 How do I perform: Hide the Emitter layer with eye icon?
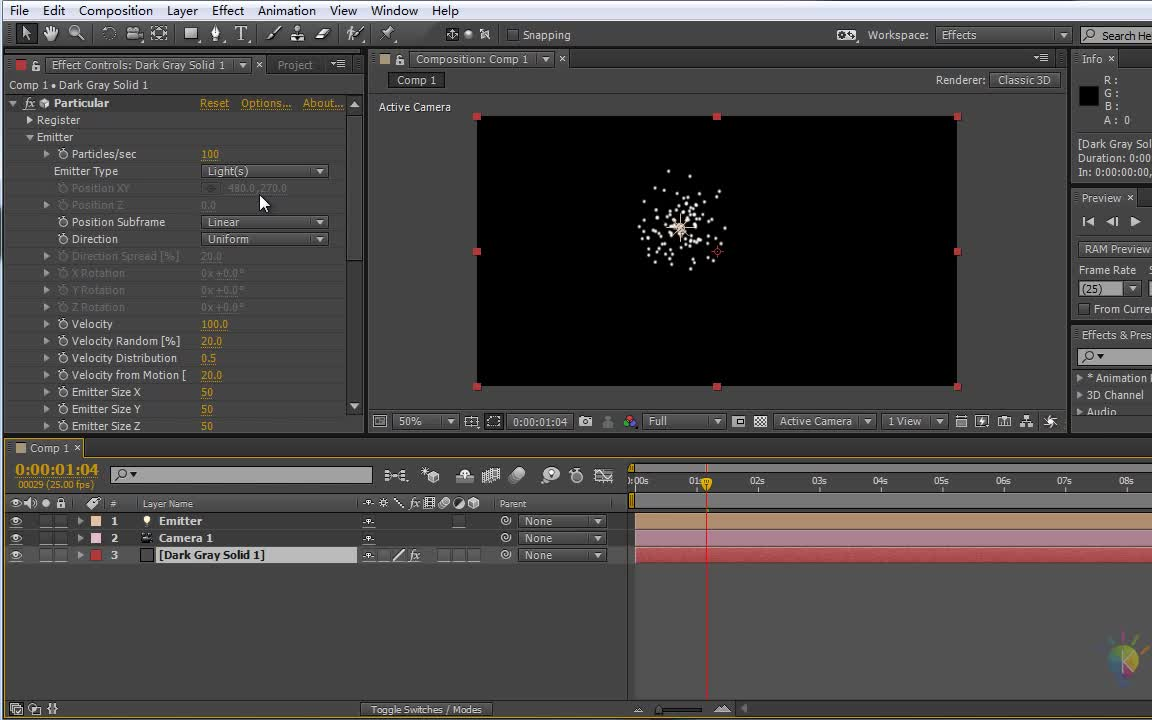(x=15, y=521)
